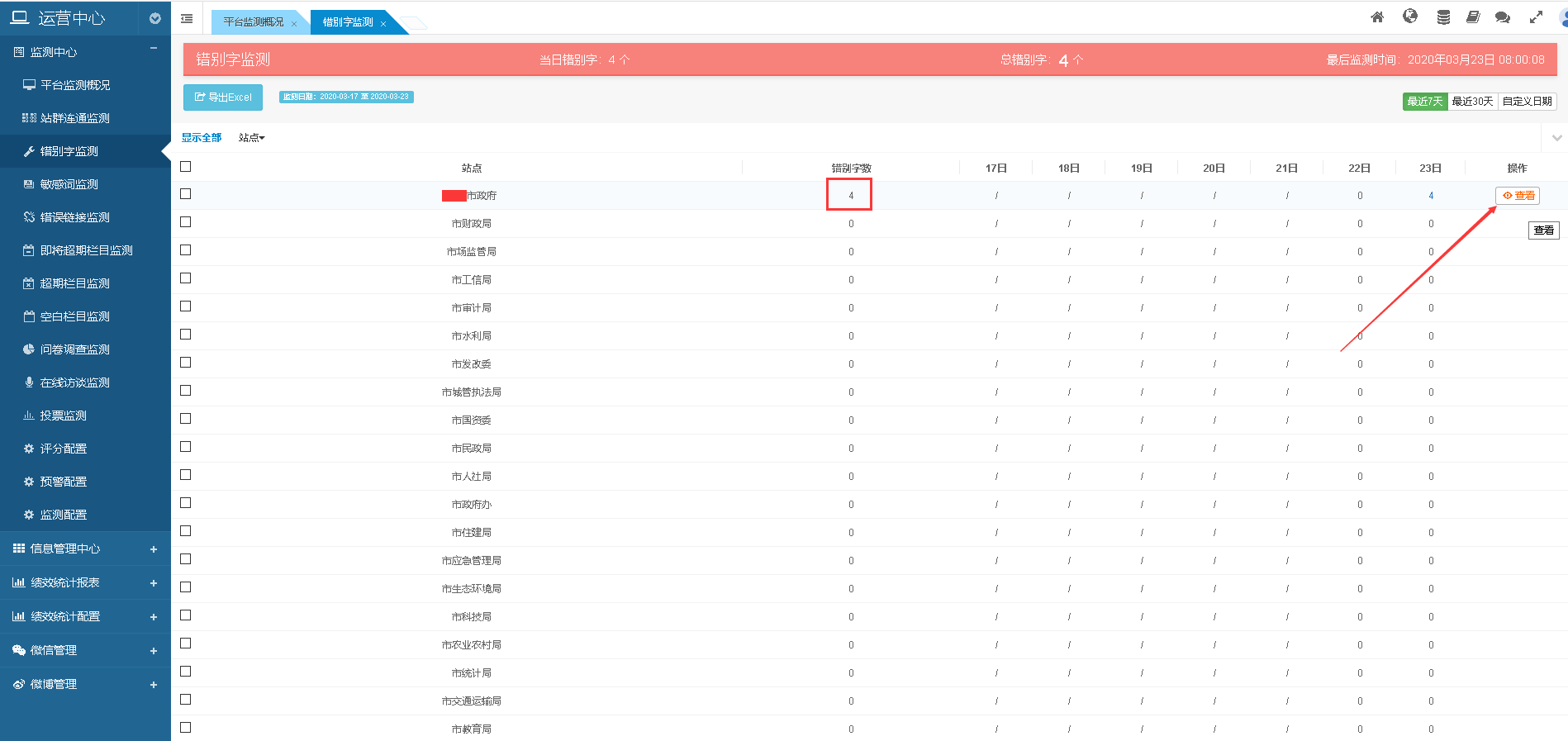This screenshot has width=1568, height=741.
Task: Click the book icon in top toolbar
Action: pos(1473,17)
